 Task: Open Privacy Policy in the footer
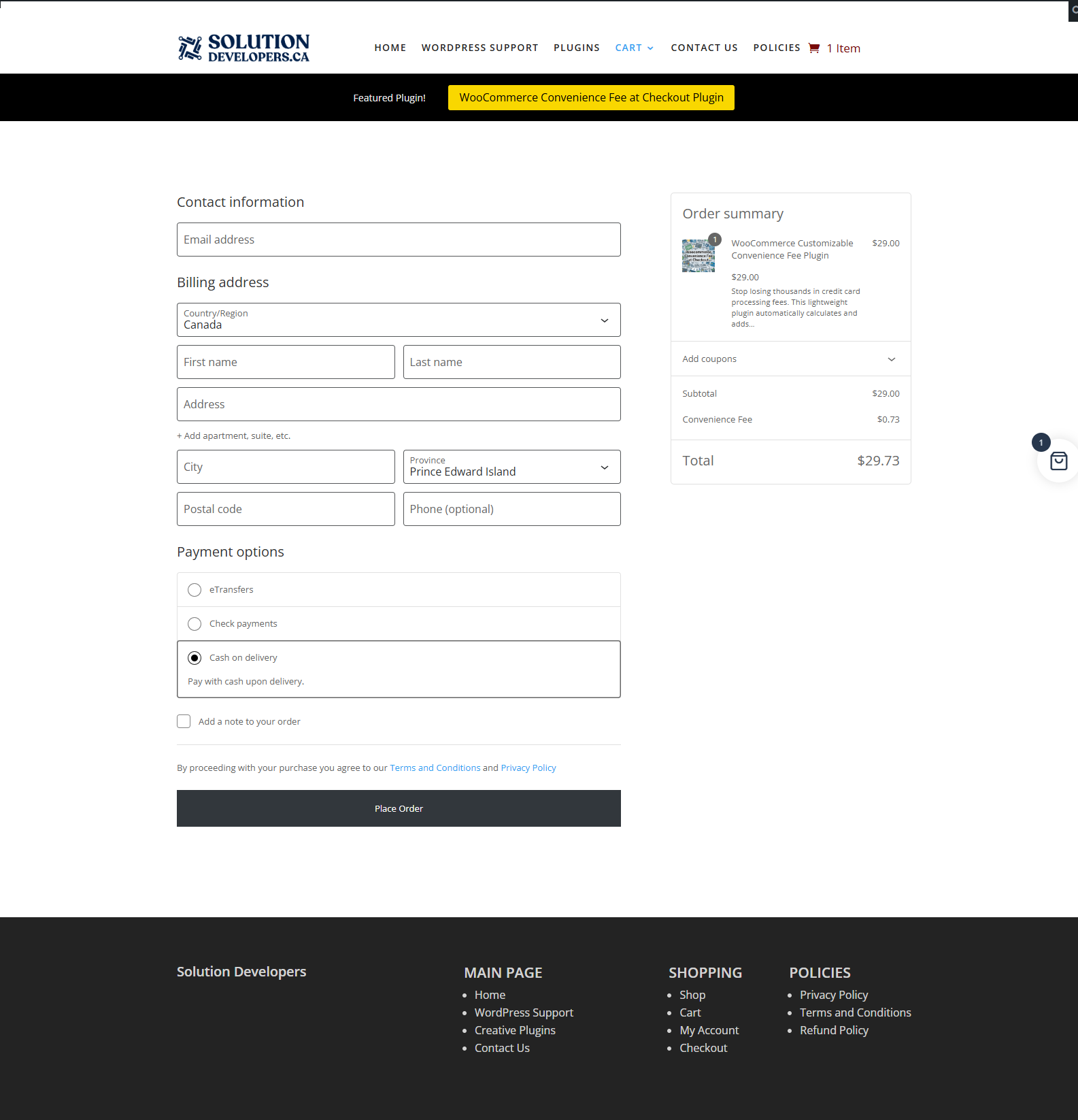[834, 995]
